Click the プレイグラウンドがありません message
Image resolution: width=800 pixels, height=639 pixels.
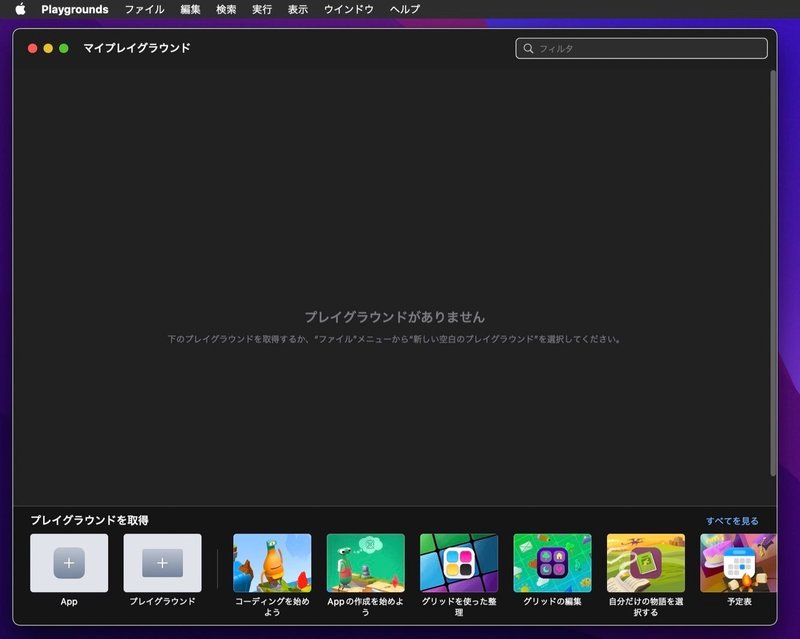pos(394,317)
